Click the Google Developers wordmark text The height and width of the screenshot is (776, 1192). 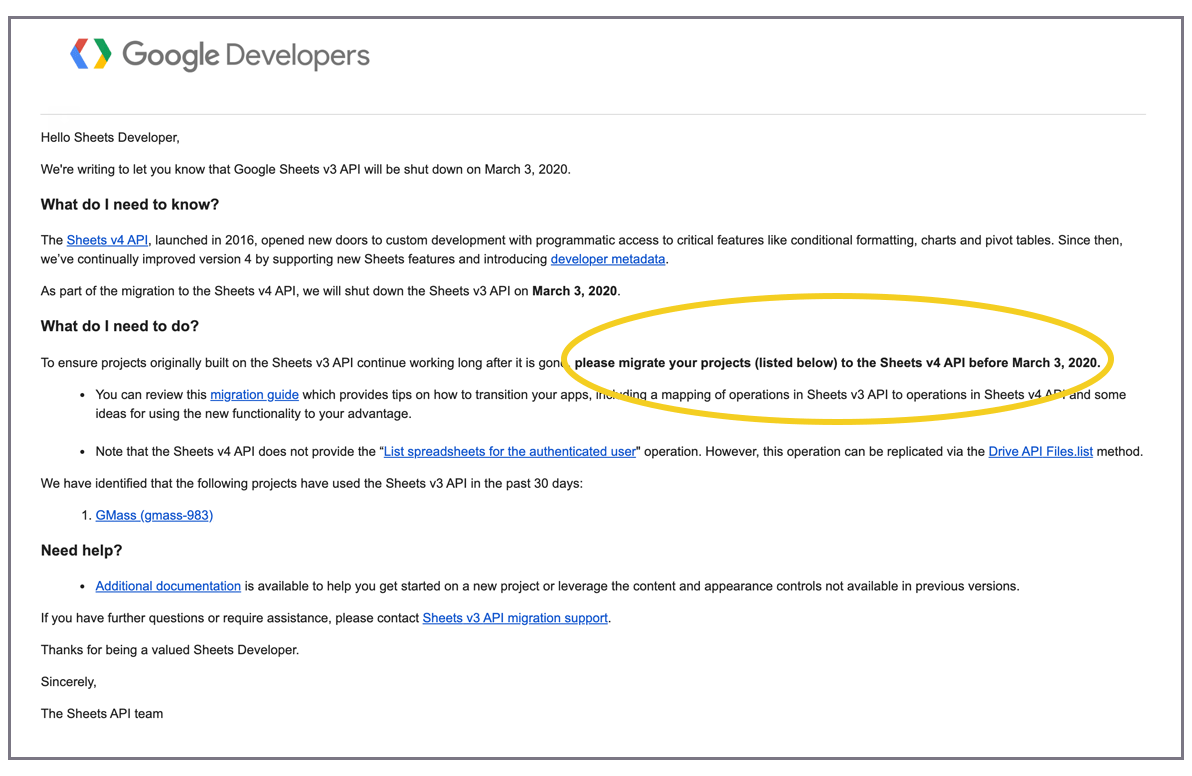(246, 54)
